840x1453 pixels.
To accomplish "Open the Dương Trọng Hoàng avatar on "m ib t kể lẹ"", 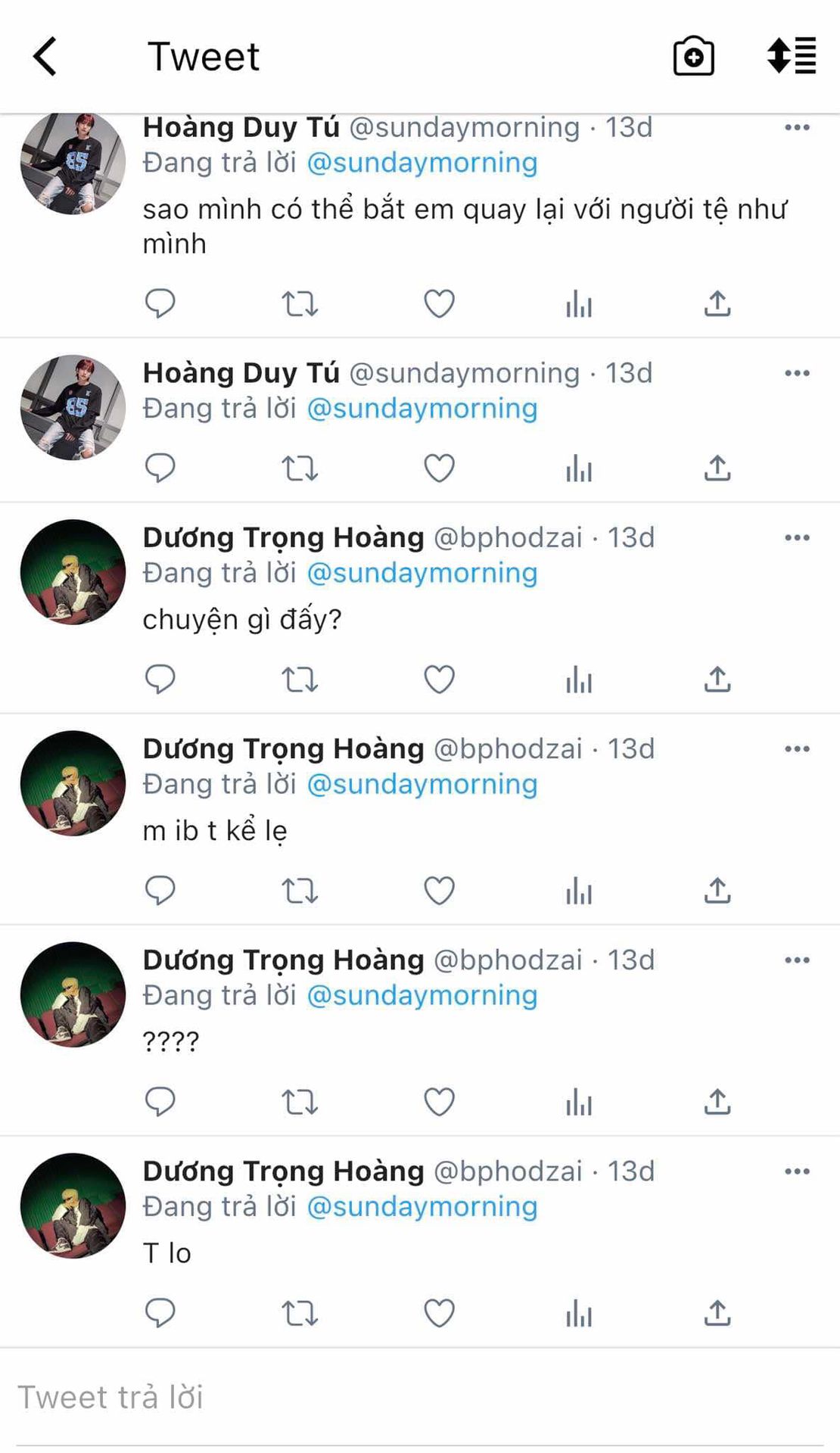I will pos(73,783).
